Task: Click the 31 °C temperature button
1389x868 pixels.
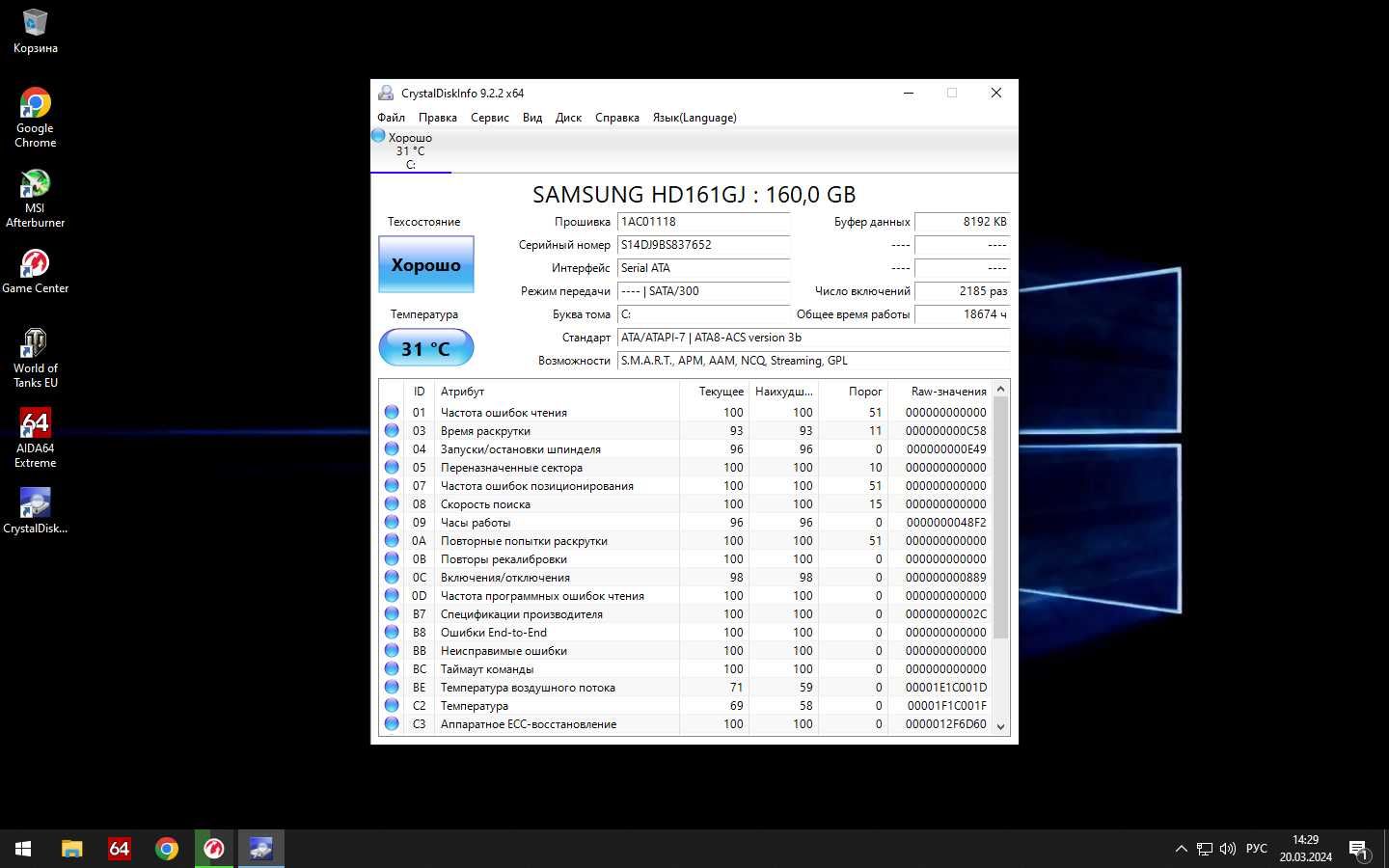Action: 425,348
